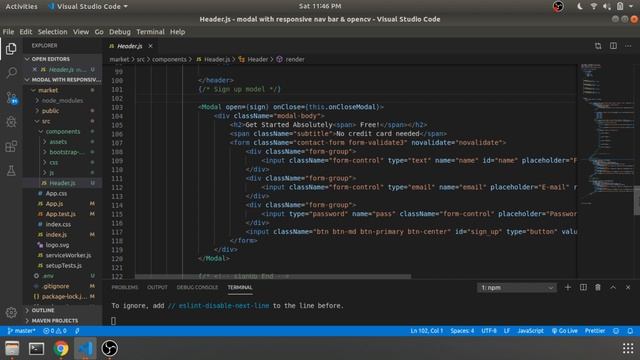Open OBS Studio from the dock
Image resolution: width=640 pixels, height=360 pixels.
click(109, 349)
